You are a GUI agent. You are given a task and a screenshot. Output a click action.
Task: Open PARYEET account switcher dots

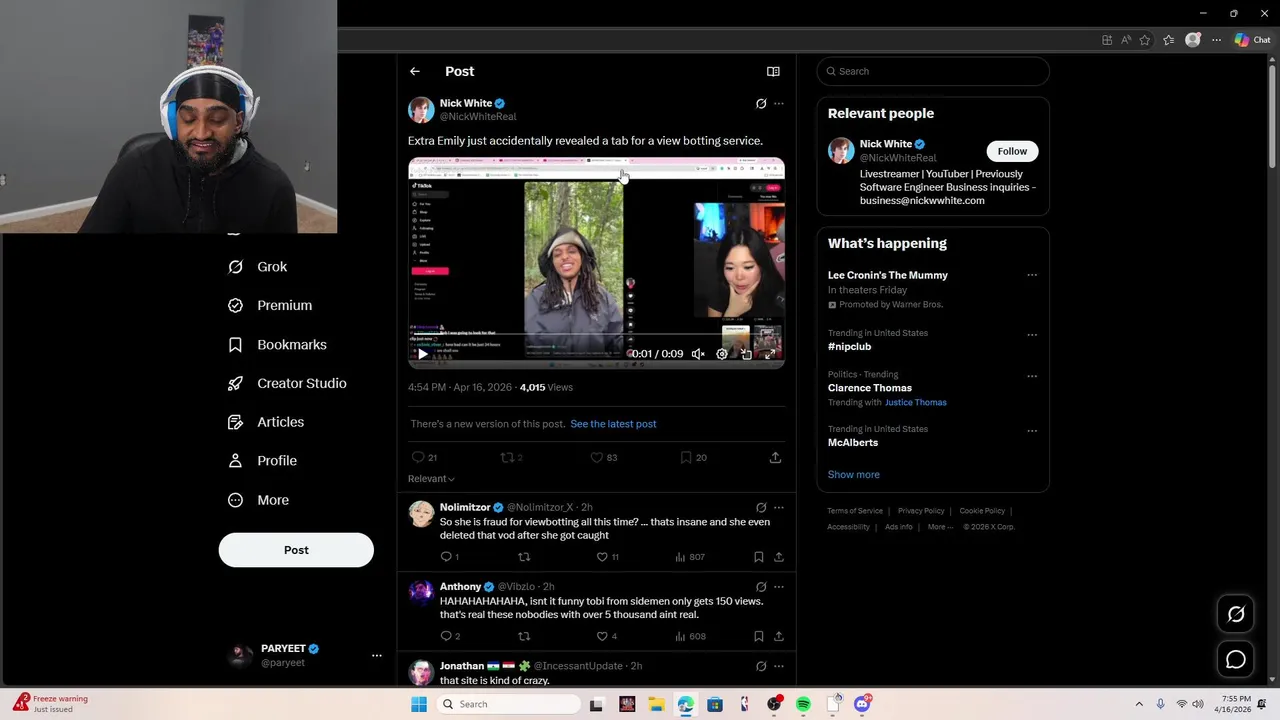pyautogui.click(x=377, y=656)
